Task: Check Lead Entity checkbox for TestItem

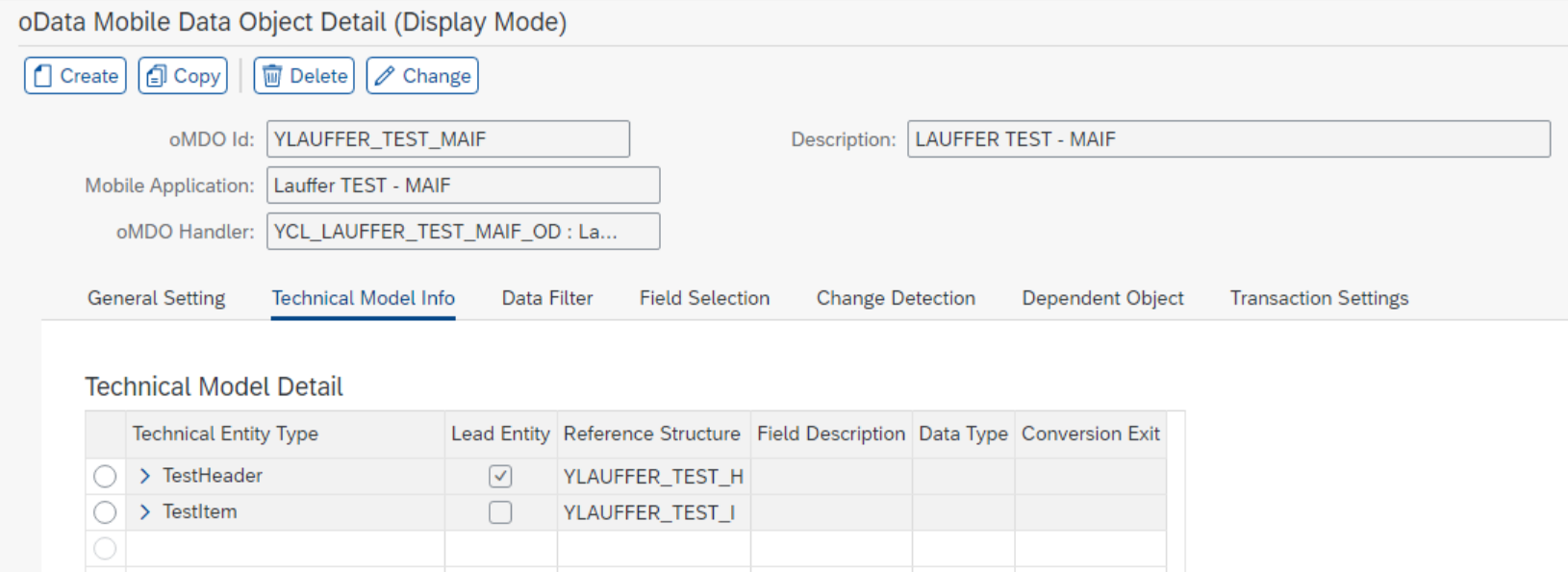Action: point(500,512)
